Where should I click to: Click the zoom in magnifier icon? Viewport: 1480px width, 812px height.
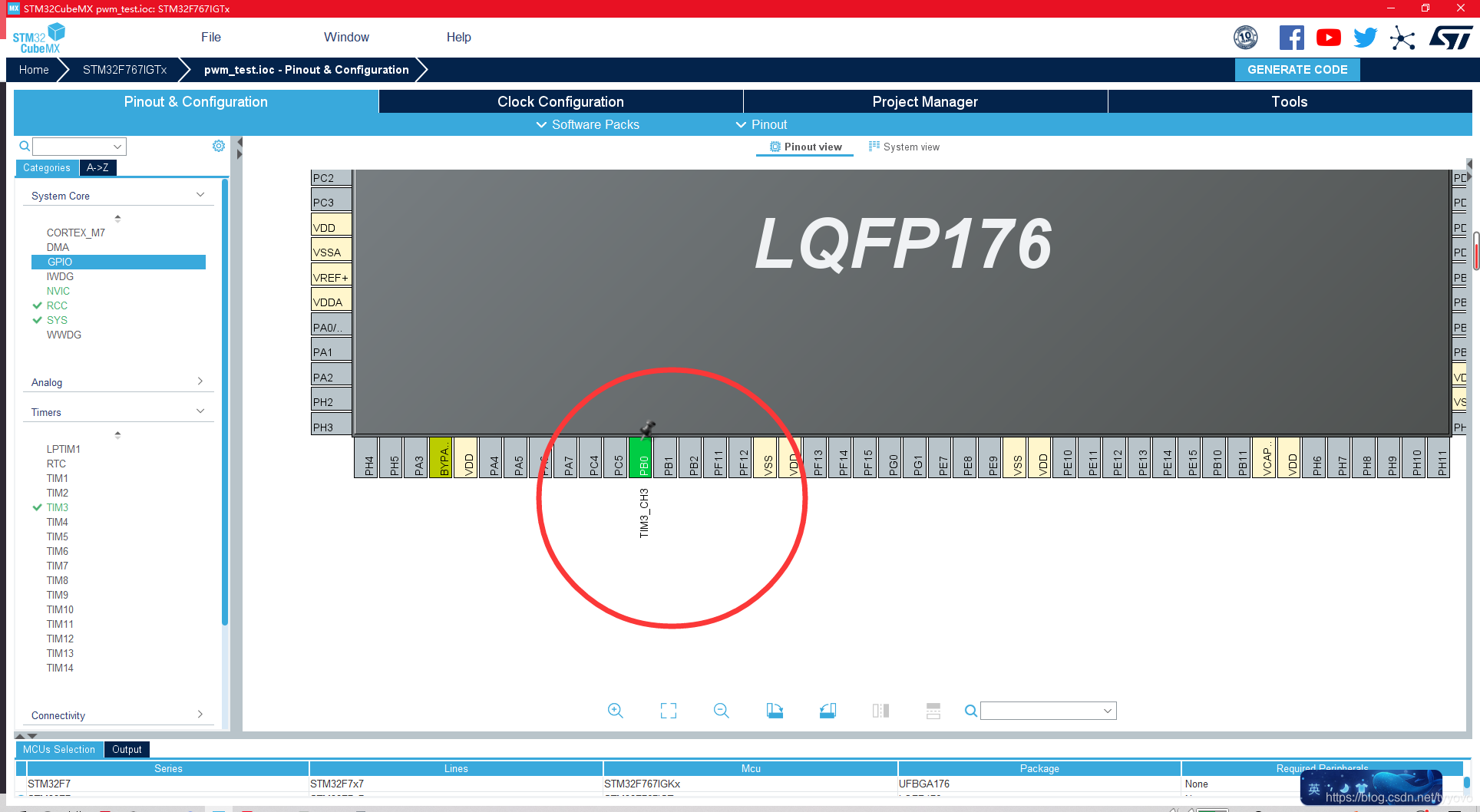(615, 711)
